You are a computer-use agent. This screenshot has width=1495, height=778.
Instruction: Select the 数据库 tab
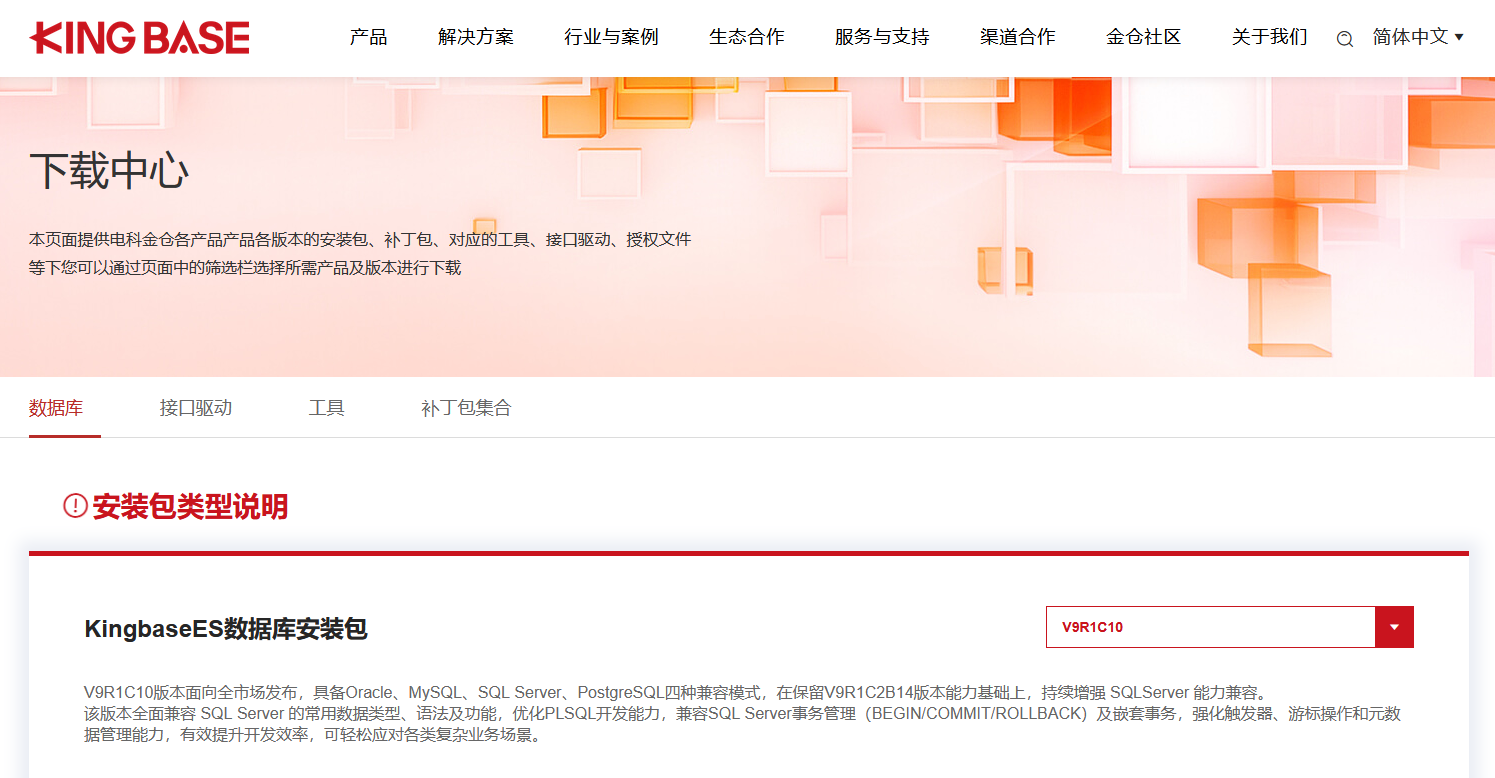click(x=56, y=408)
